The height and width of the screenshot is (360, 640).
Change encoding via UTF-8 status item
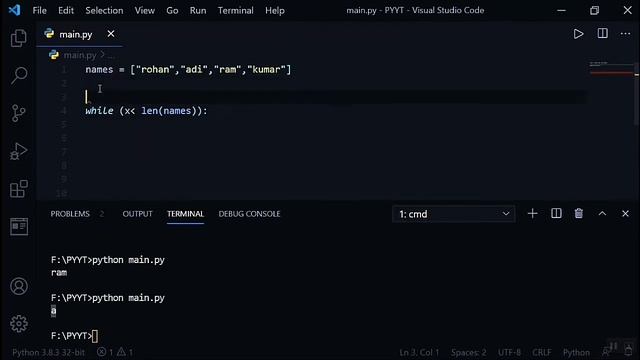[x=509, y=352]
